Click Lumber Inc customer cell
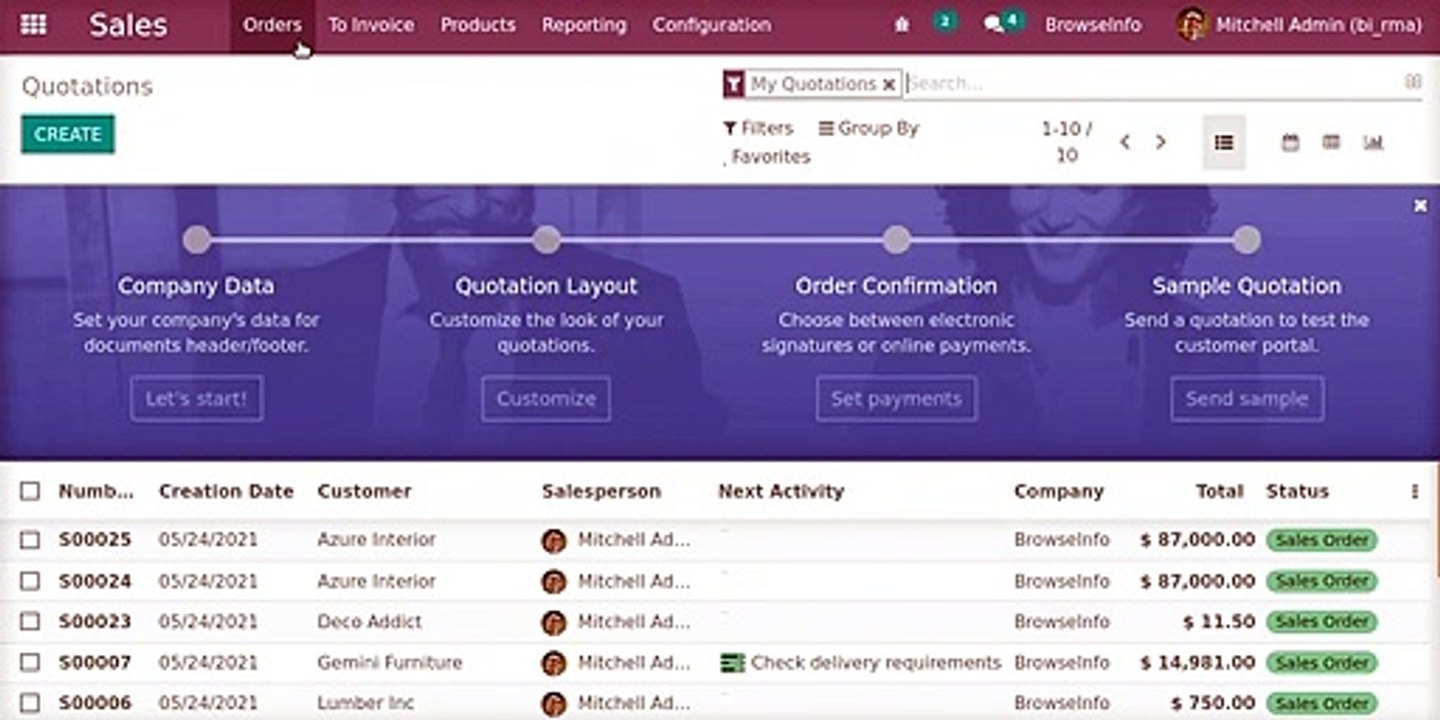1440x720 pixels. coord(365,703)
